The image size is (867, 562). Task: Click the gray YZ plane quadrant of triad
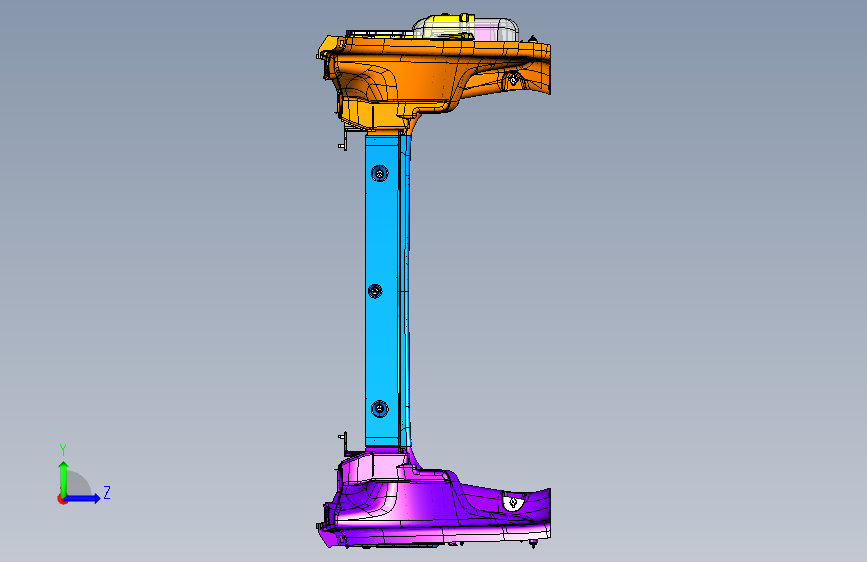(x=79, y=485)
